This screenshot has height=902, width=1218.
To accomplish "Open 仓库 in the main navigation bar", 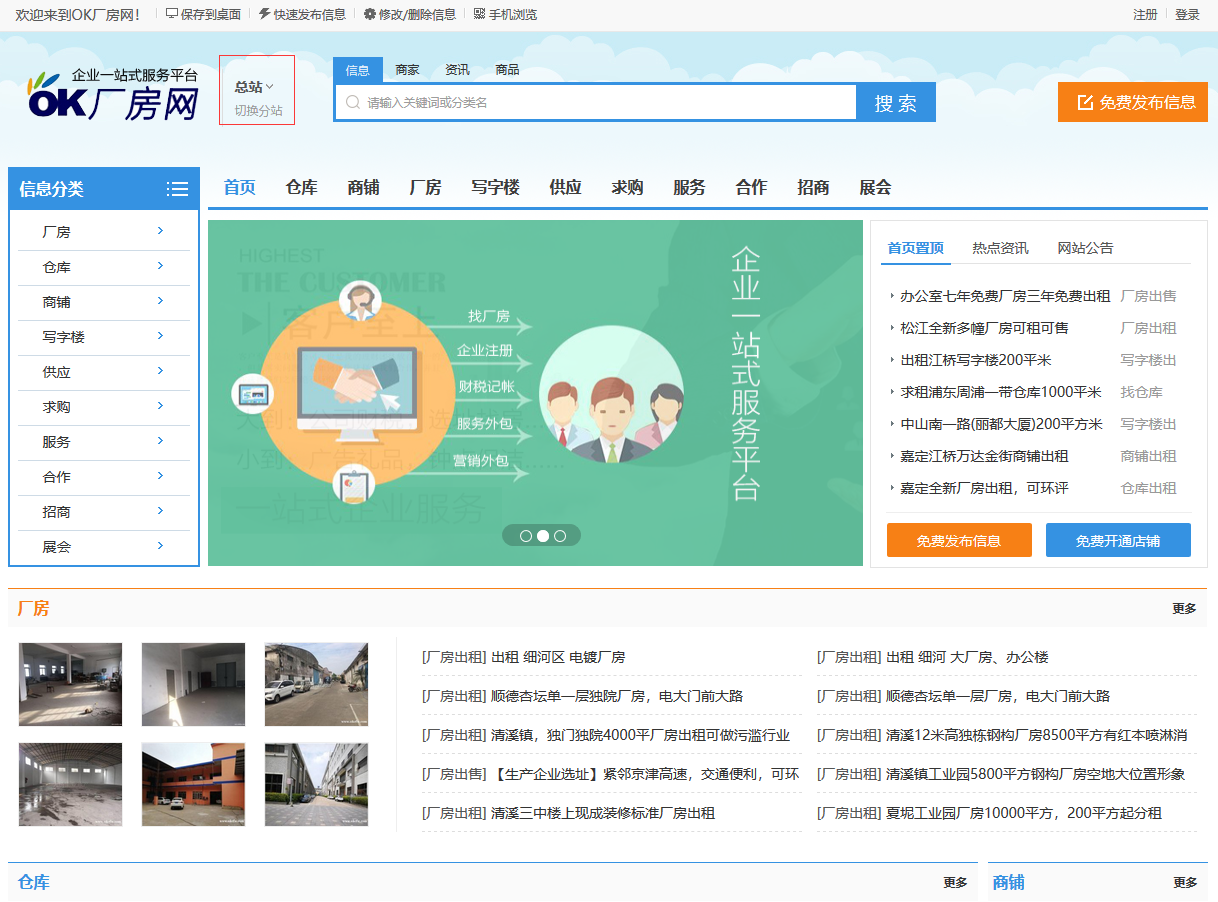I will pyautogui.click(x=301, y=187).
